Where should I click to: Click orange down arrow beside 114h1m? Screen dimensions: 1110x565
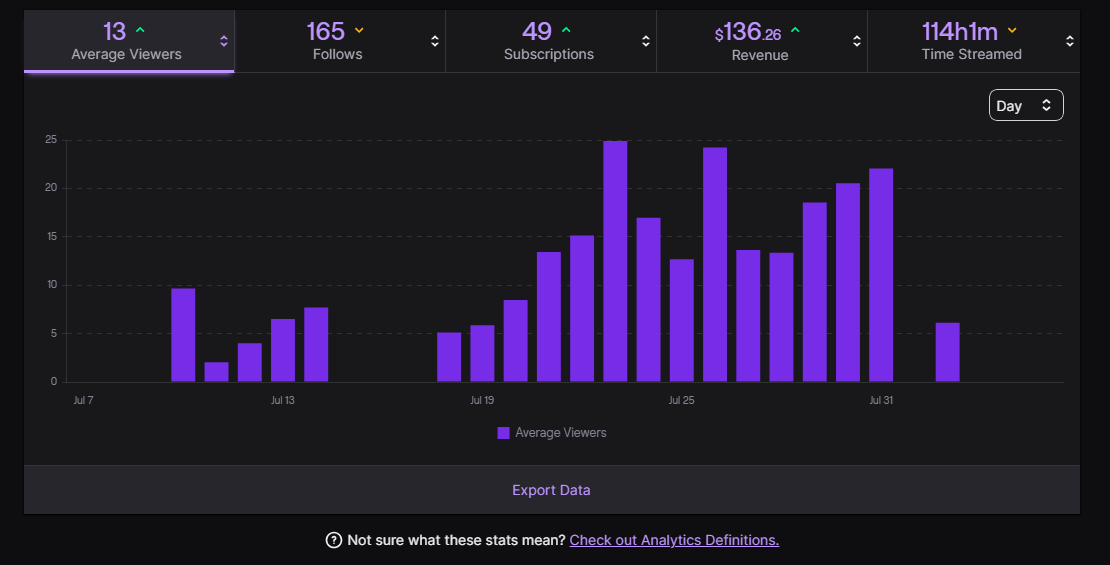(x=1012, y=30)
